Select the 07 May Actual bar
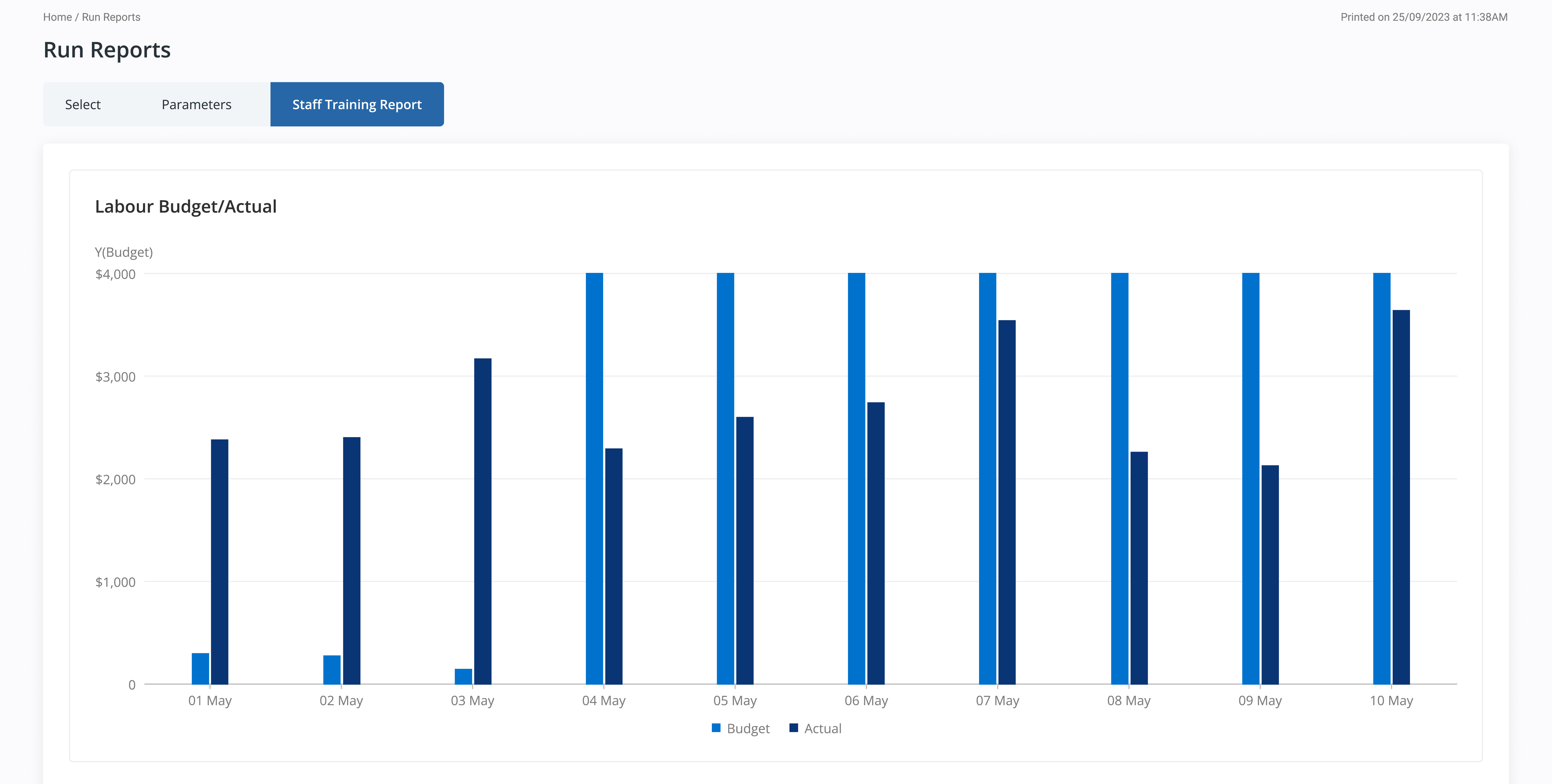1552x784 pixels. 1007,502
